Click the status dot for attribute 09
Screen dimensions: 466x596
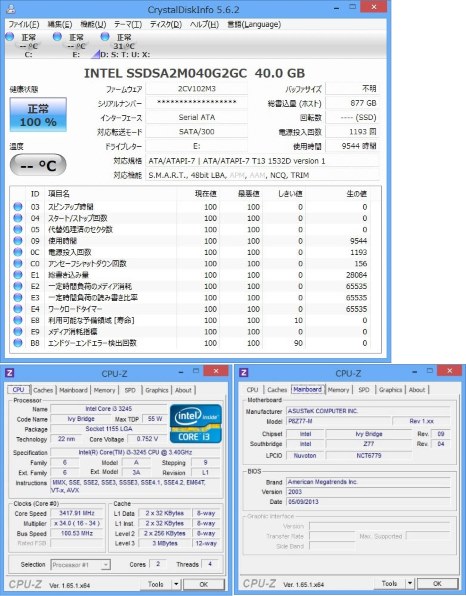[17, 241]
